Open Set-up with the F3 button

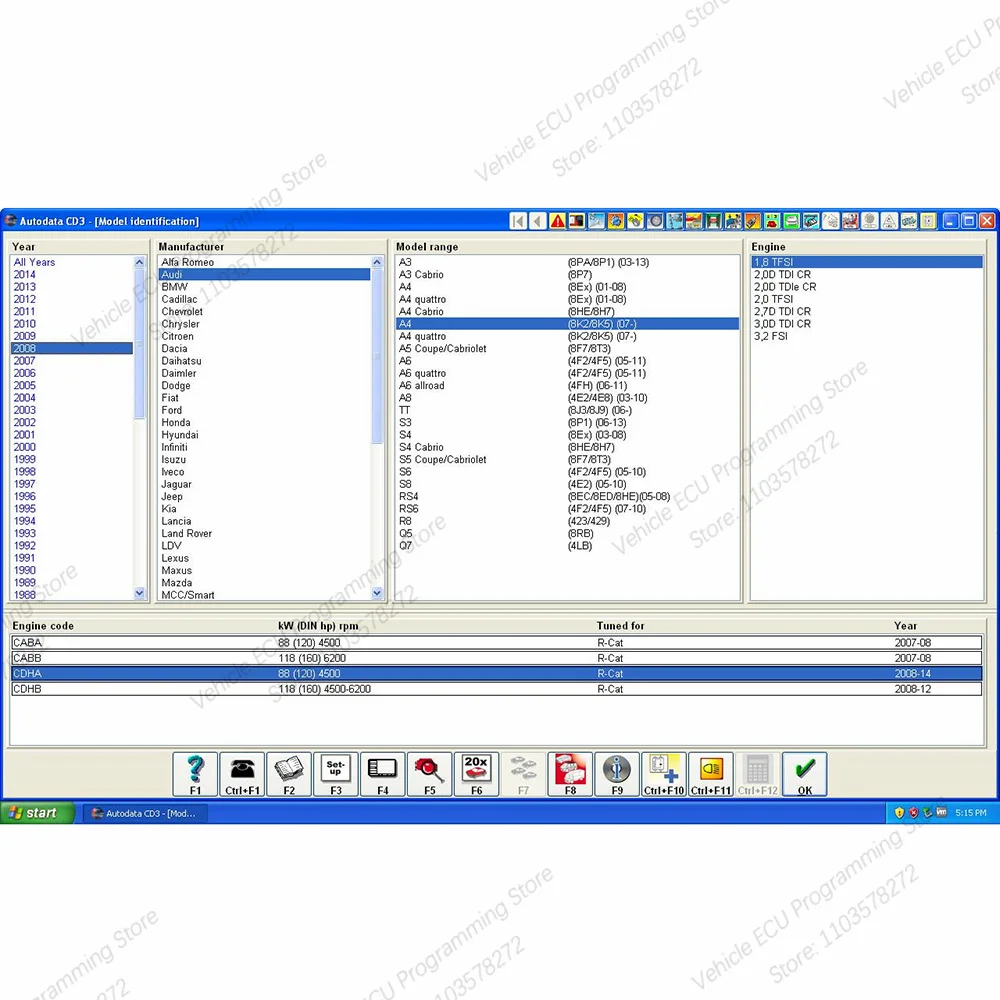[x=335, y=774]
